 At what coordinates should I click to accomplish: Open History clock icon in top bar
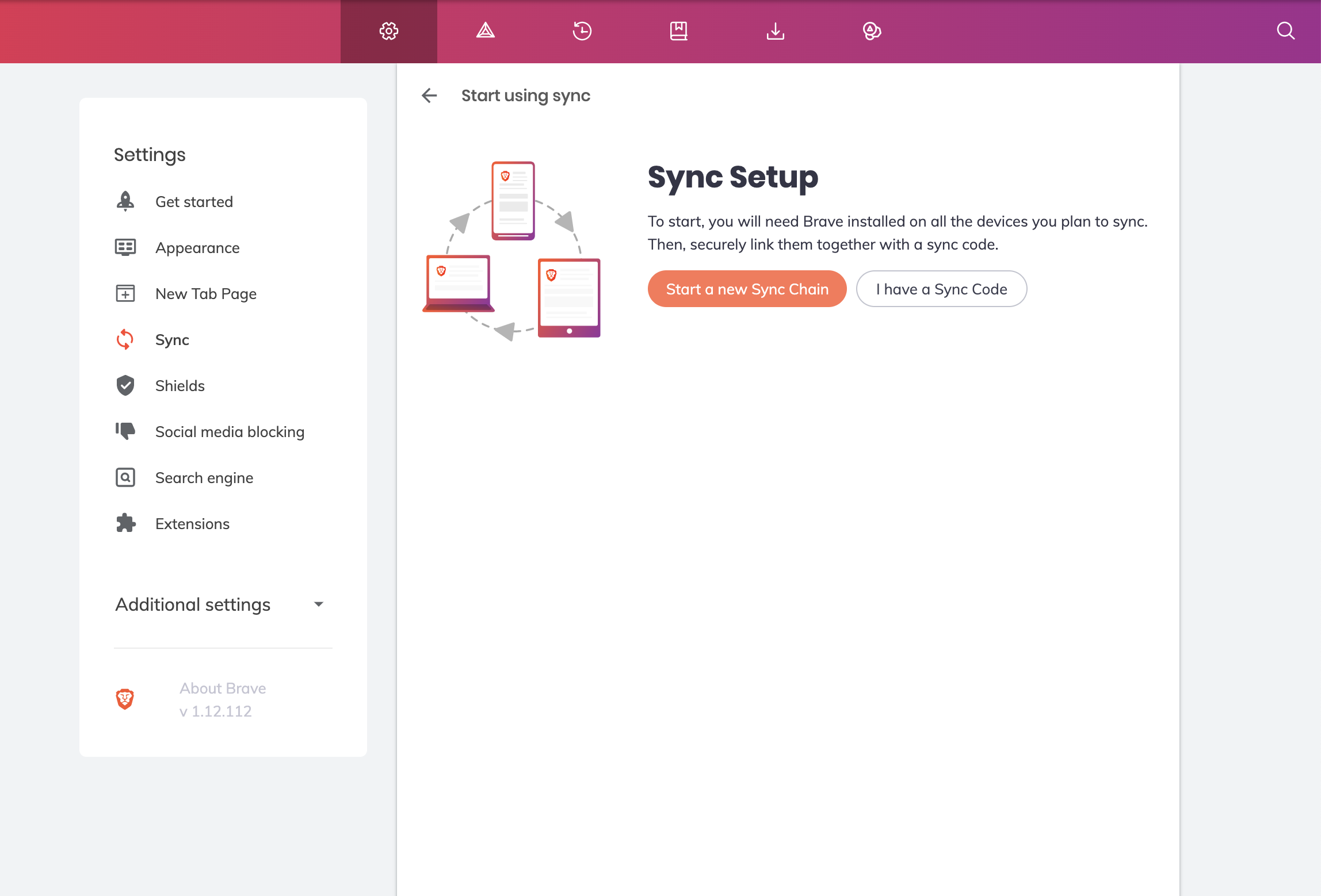(582, 31)
